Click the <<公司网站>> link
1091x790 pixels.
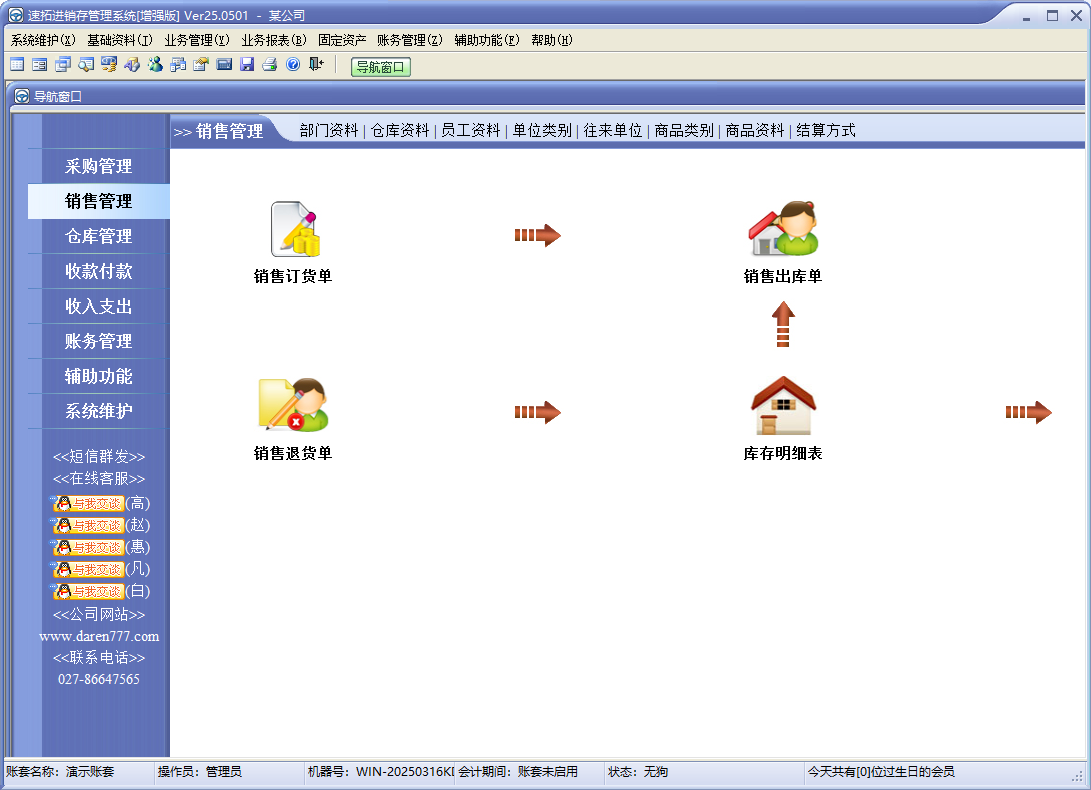99,615
